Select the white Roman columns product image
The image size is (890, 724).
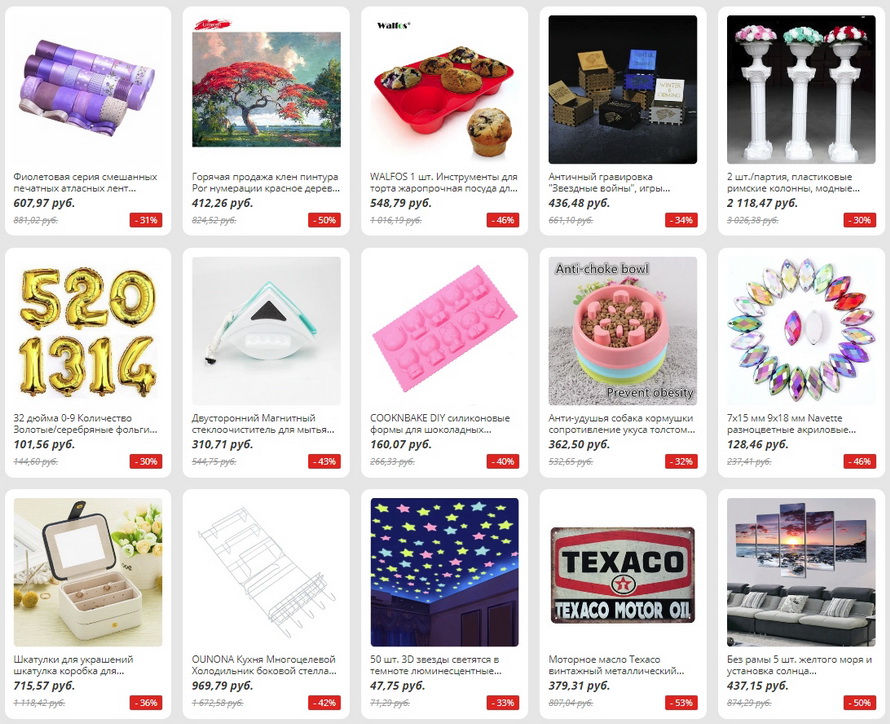pyautogui.click(x=801, y=90)
